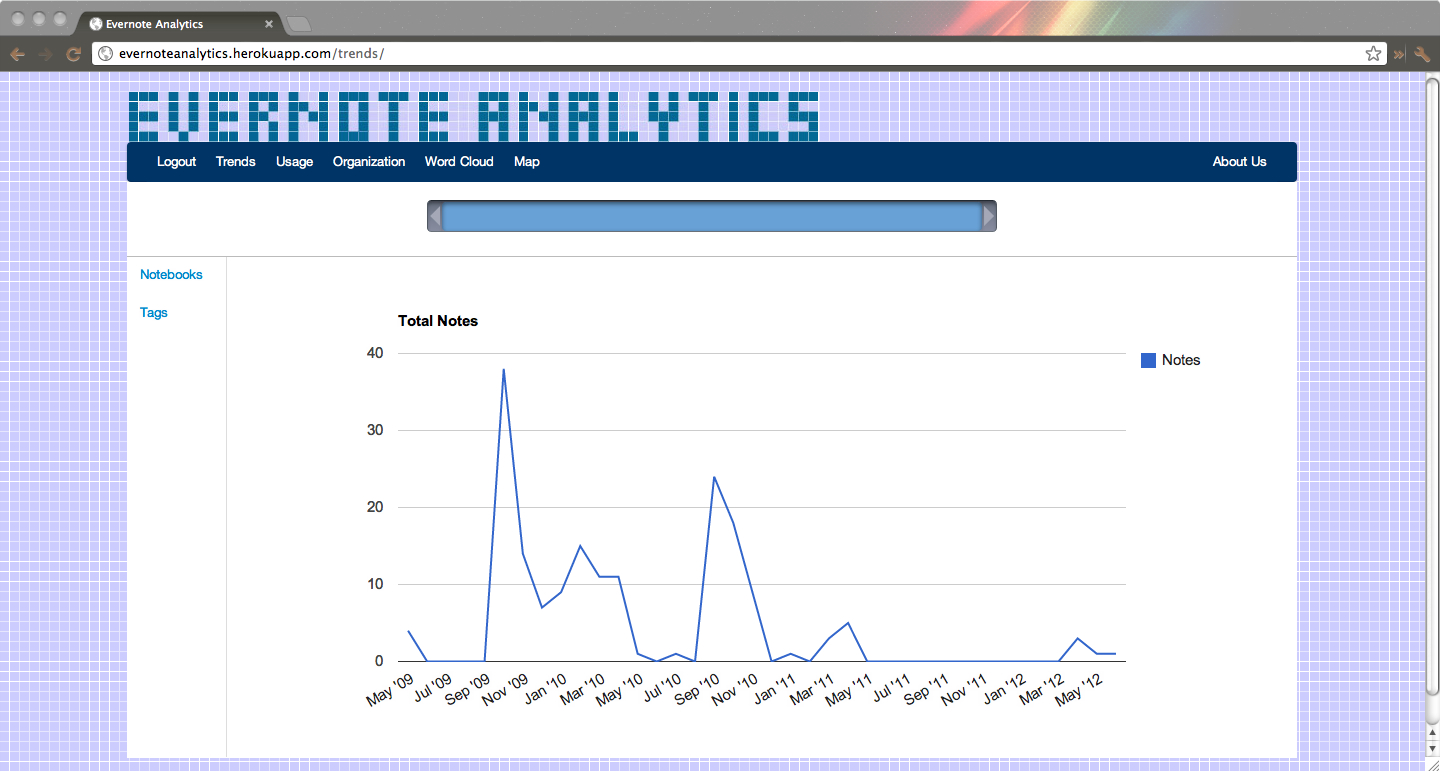Click the browser back arrow

[x=17, y=54]
